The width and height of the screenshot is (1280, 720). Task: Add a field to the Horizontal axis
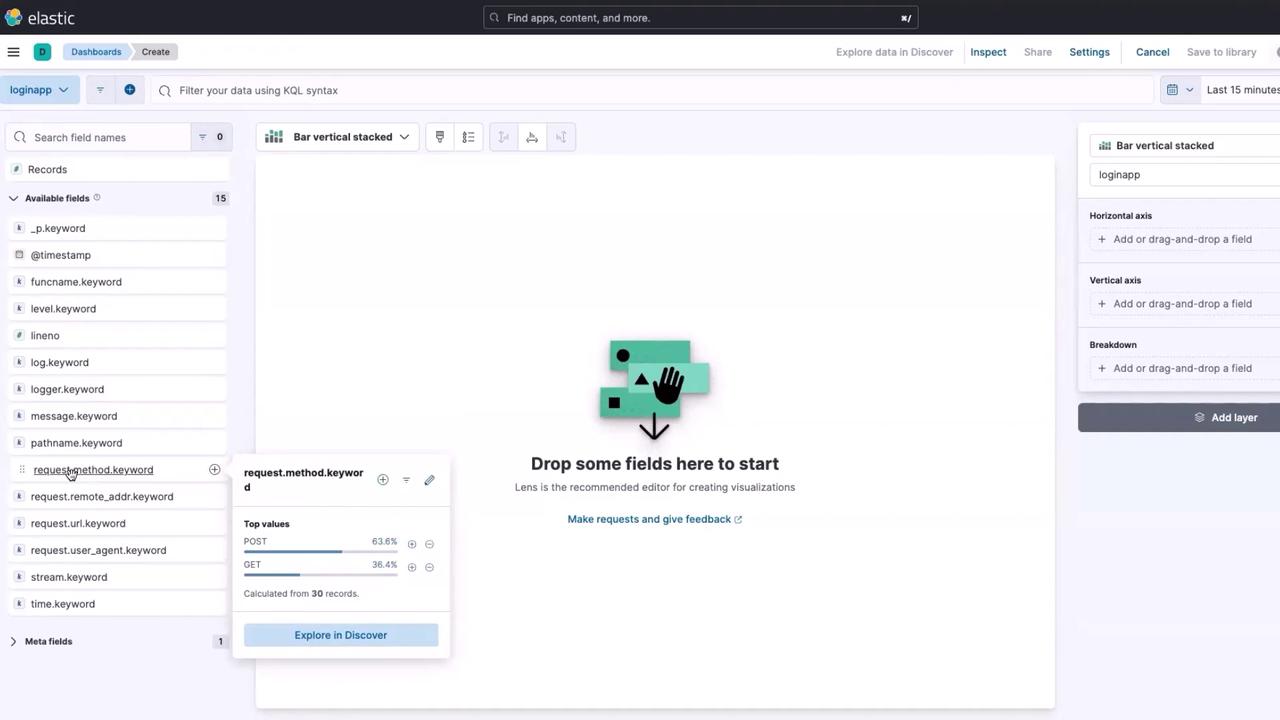click(x=1185, y=240)
